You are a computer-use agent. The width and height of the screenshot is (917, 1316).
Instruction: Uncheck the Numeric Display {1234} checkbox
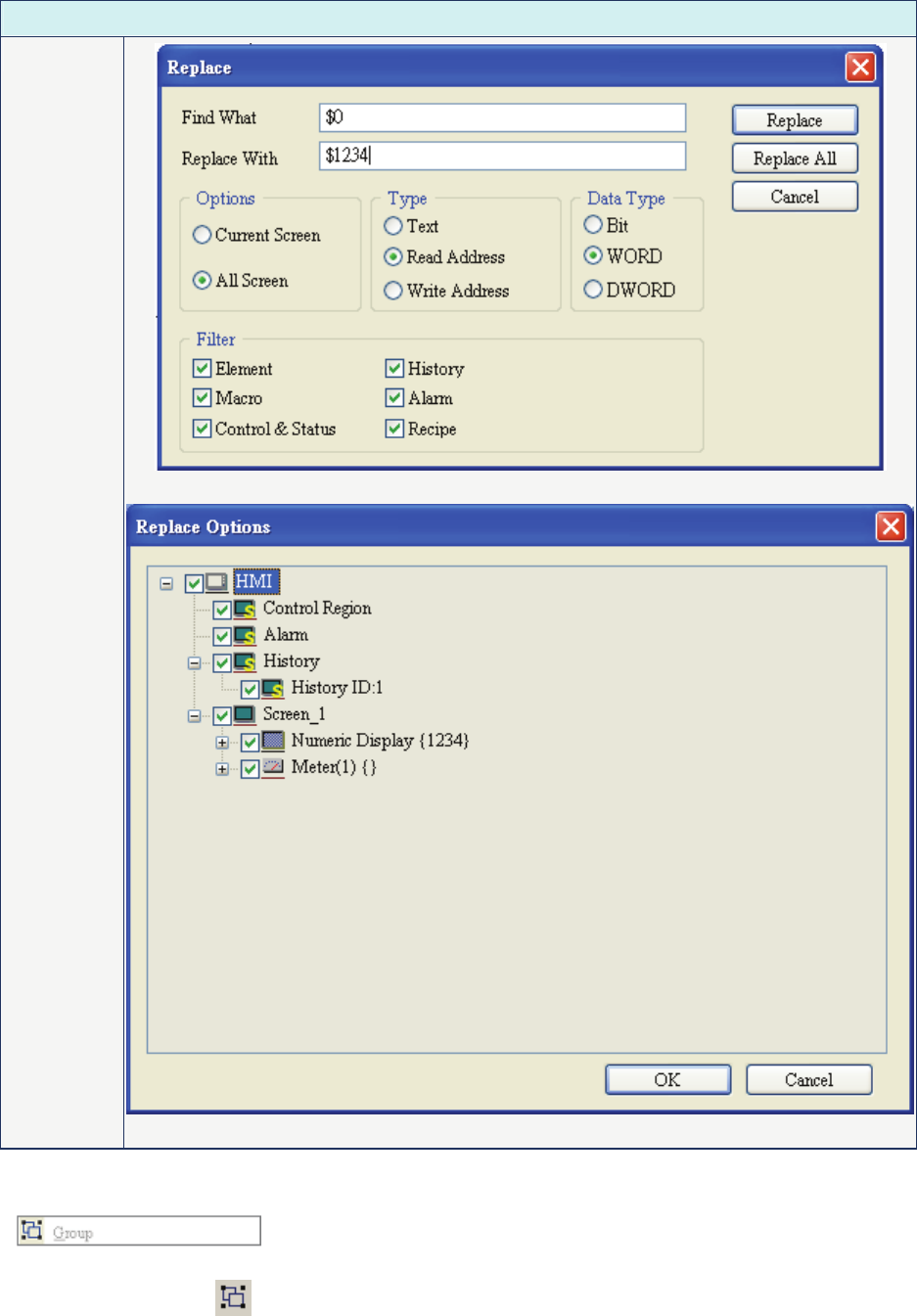[251, 742]
